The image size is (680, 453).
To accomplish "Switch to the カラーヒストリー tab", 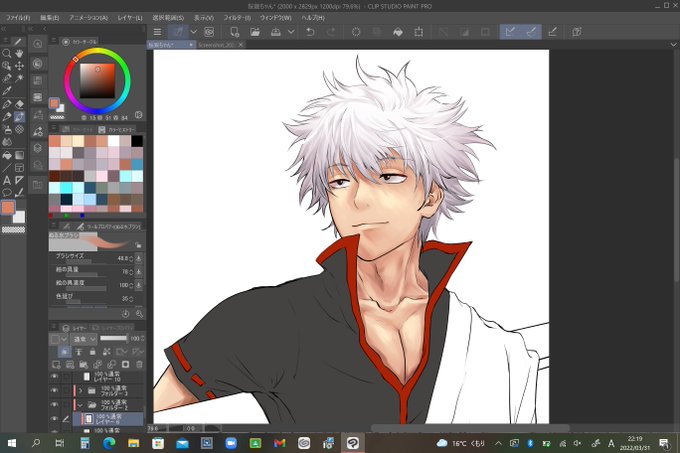I will 117,129.
